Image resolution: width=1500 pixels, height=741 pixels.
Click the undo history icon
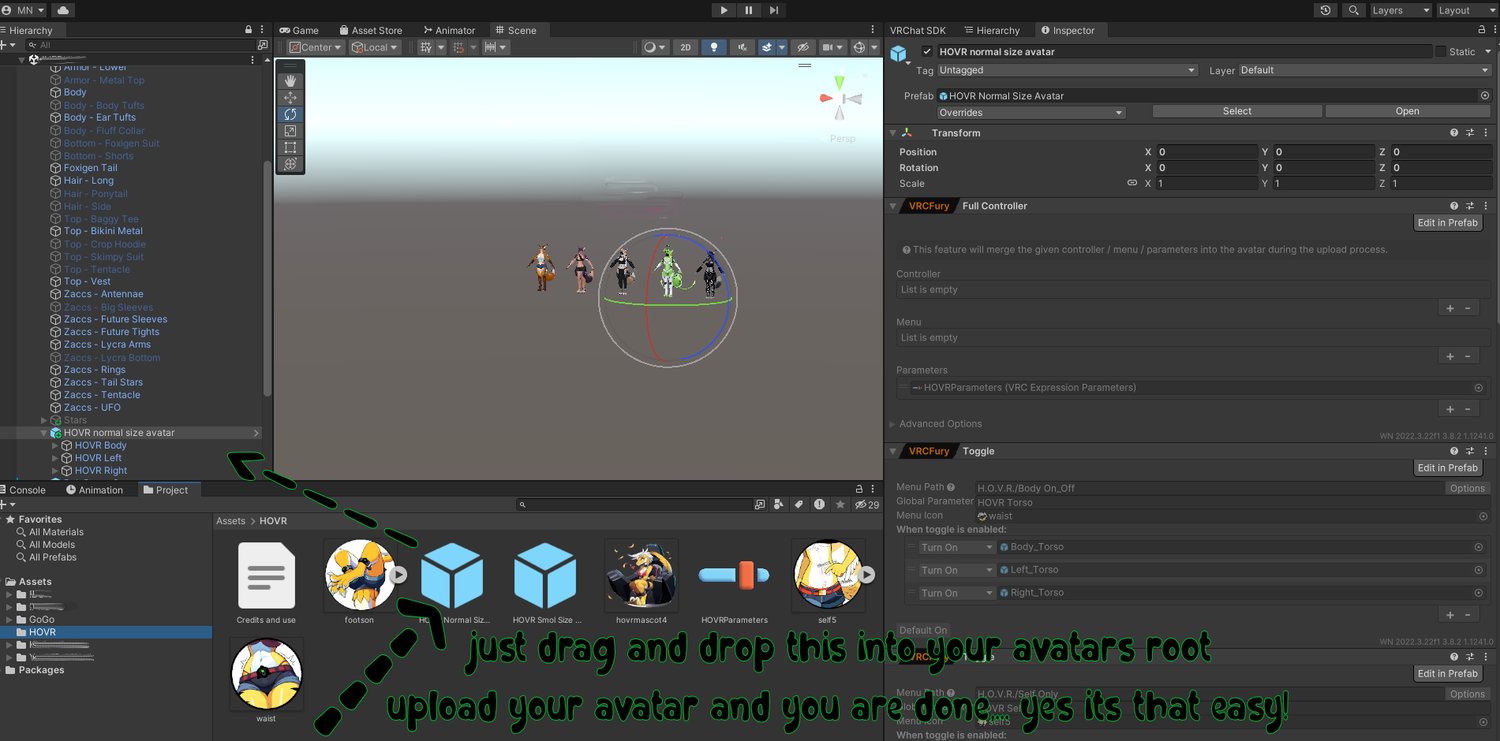(1326, 10)
